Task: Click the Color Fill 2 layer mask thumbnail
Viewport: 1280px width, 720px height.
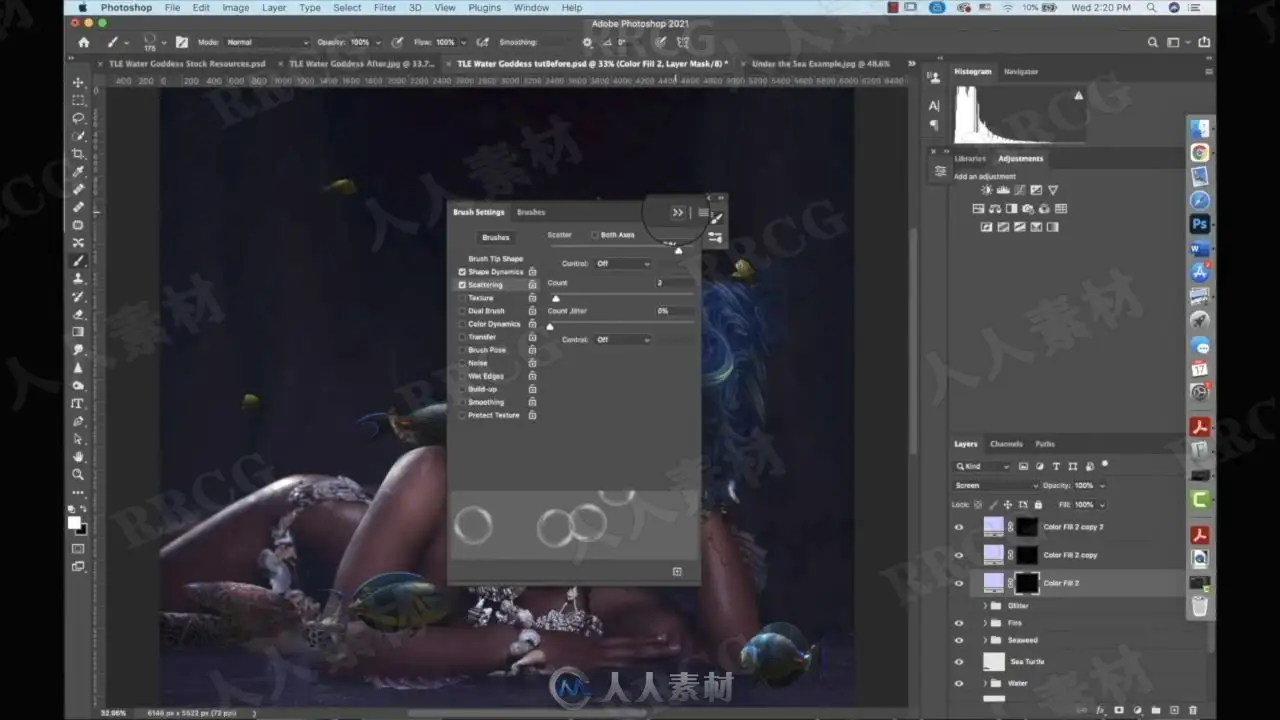Action: (1027, 583)
